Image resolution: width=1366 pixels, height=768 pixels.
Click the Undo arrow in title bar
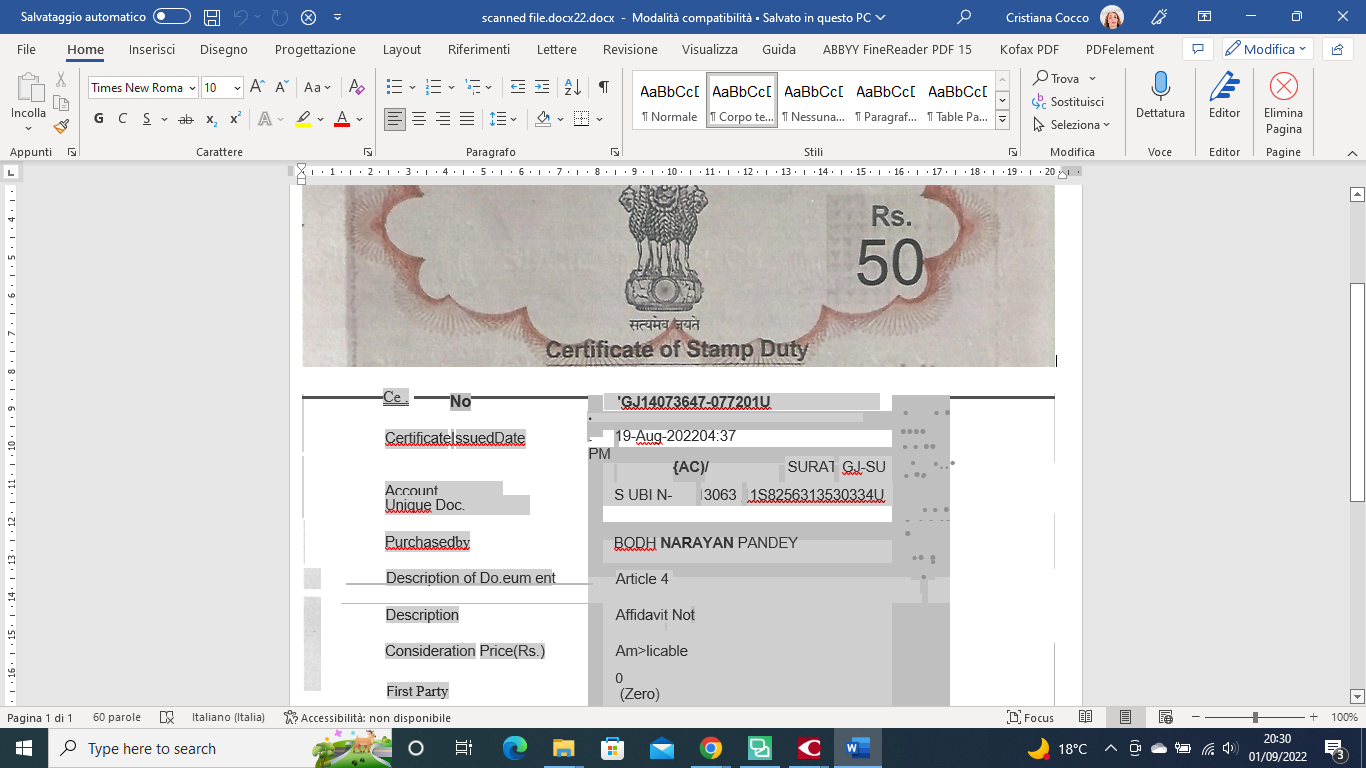coord(240,17)
